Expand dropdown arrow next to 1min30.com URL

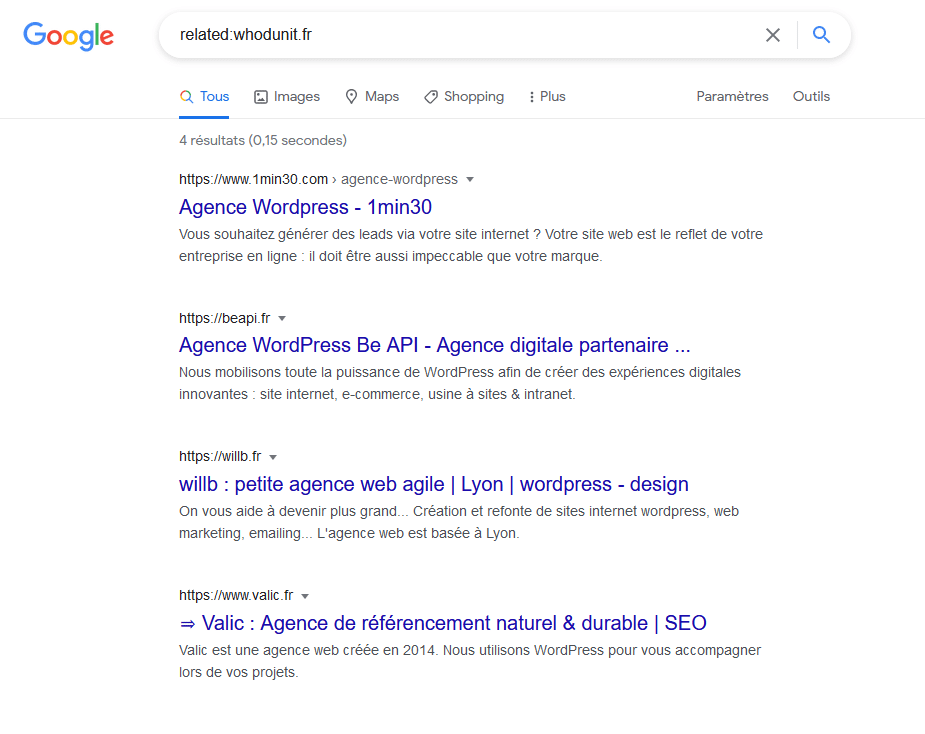point(470,179)
